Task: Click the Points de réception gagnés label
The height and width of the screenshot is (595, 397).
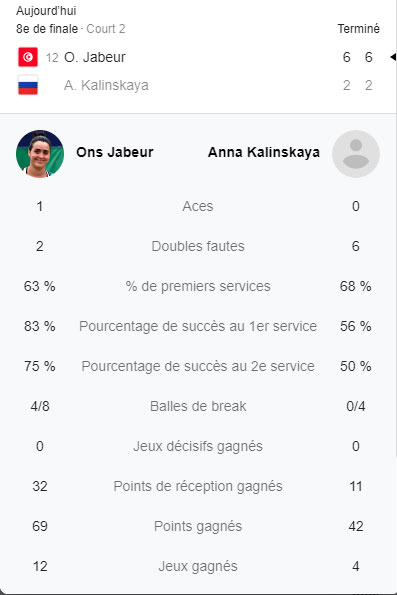Action: [x=198, y=486]
